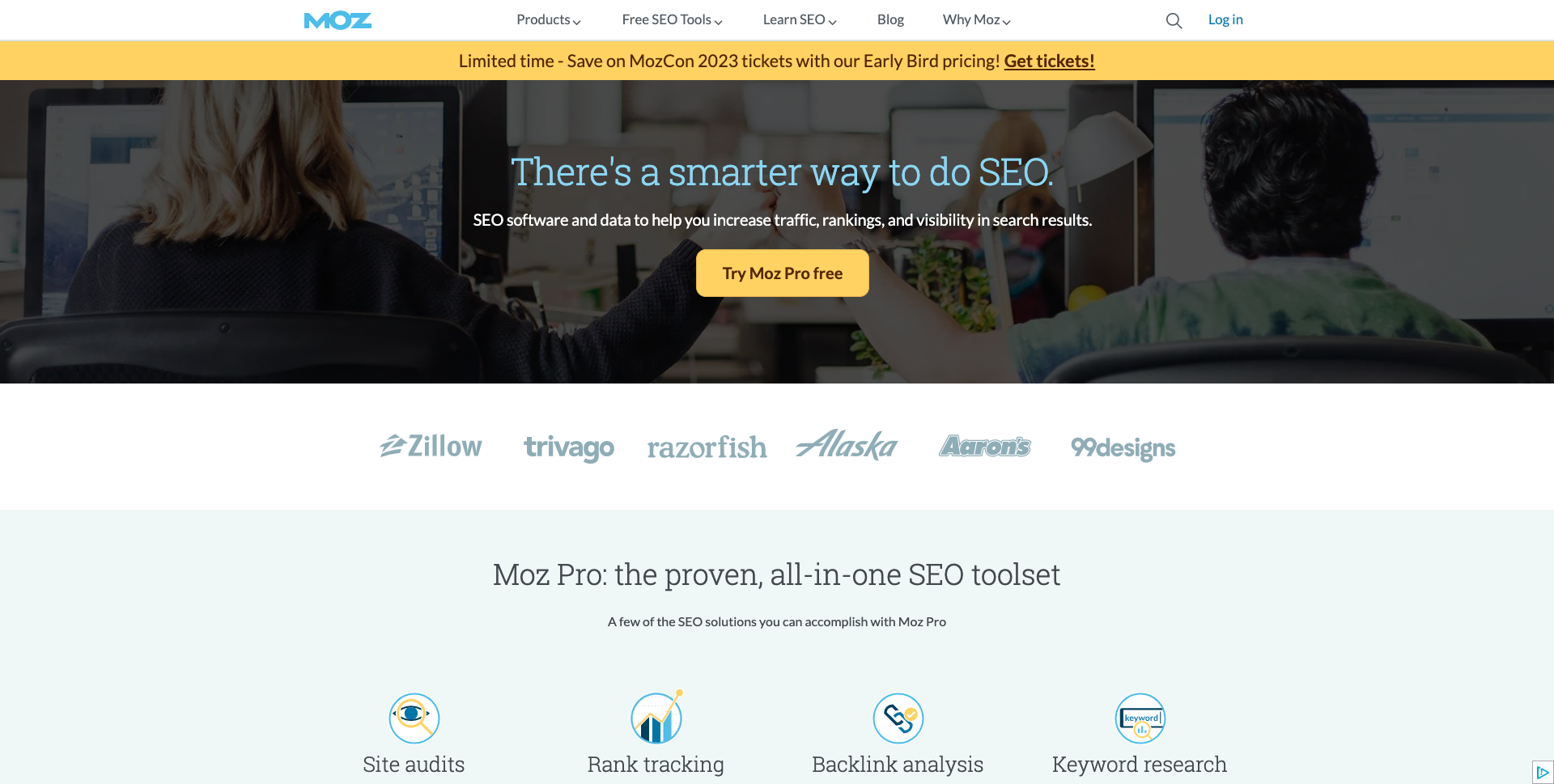
Task: Click the Alaska airlines logo
Action: click(x=847, y=444)
